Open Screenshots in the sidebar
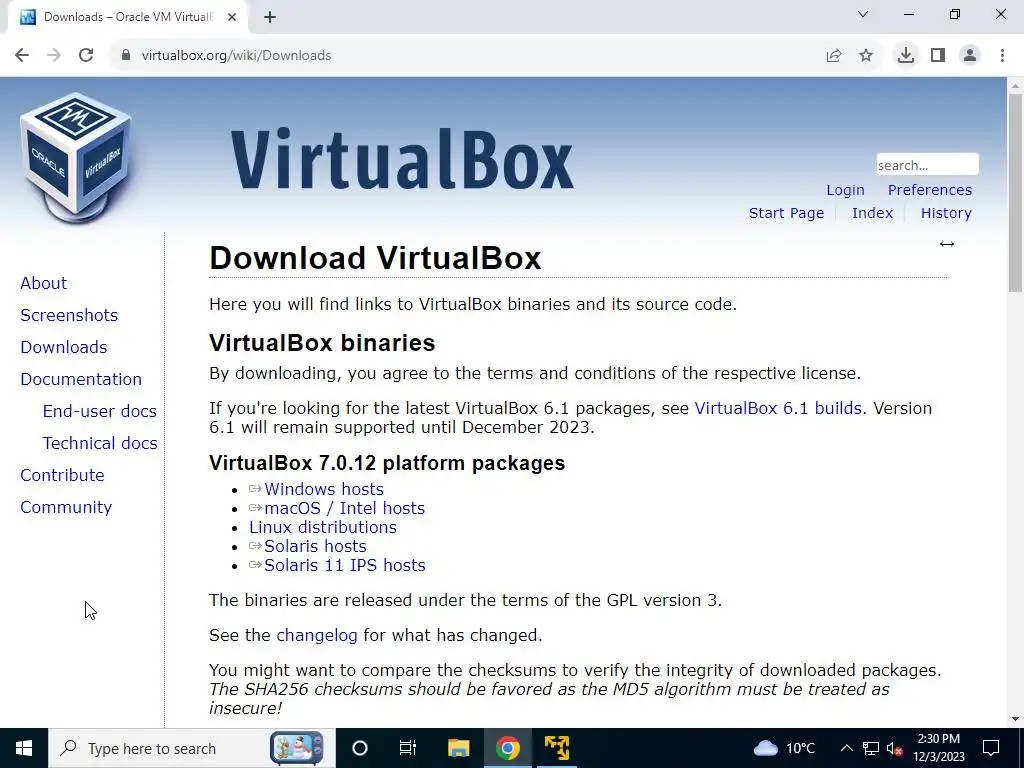Image resolution: width=1024 pixels, height=768 pixels. [x=69, y=315]
